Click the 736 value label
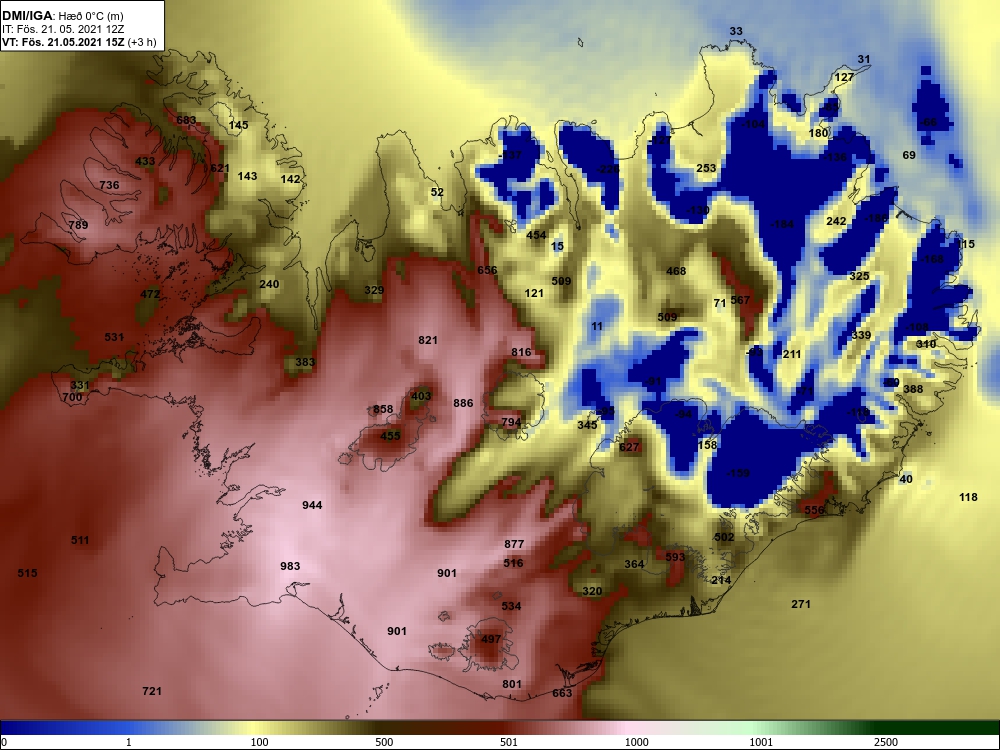This screenshot has width=1000, height=750. [109, 185]
